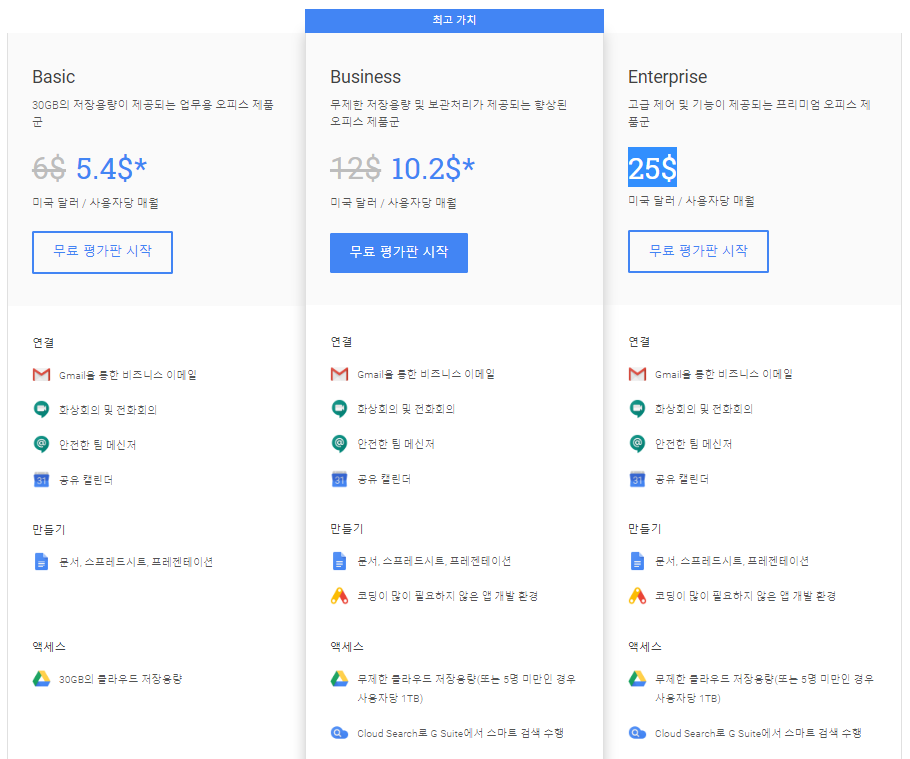This screenshot has height=759, width=910.
Task: Select the video meeting icon under Business
Action: click(340, 409)
